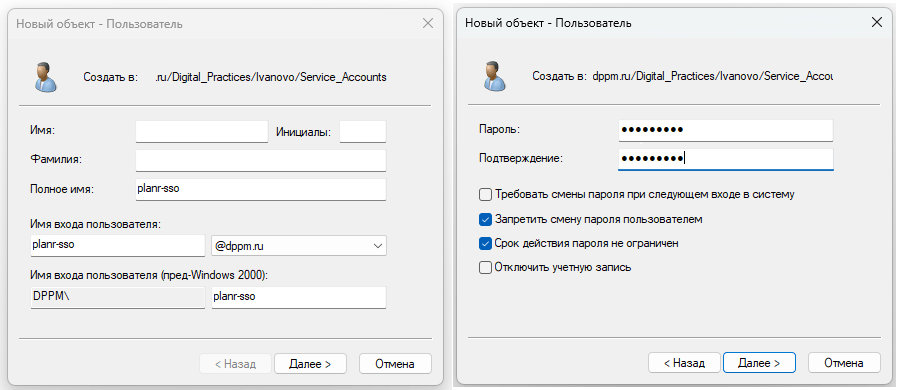Enable require password change at next logon
The height and width of the screenshot is (390, 898).
485,195
